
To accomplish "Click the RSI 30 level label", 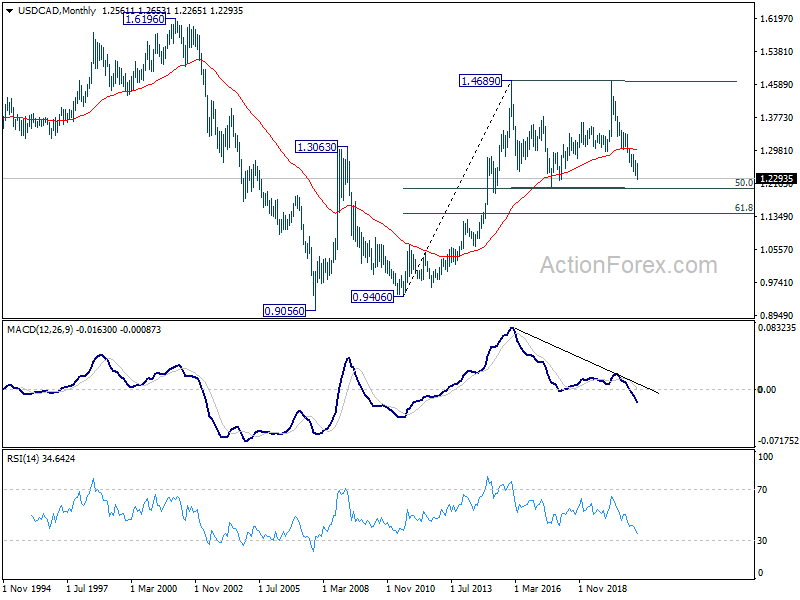I will click(x=762, y=540).
